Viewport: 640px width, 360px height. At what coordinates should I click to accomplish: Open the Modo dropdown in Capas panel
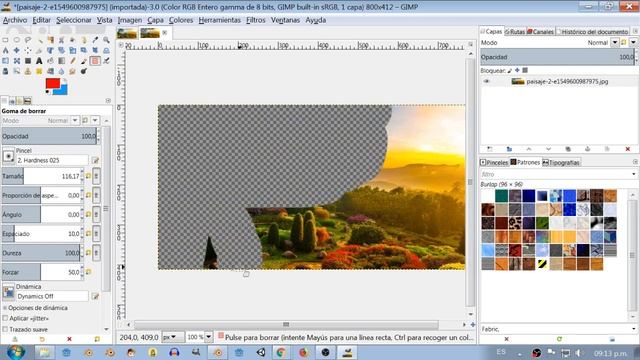[x=615, y=42]
